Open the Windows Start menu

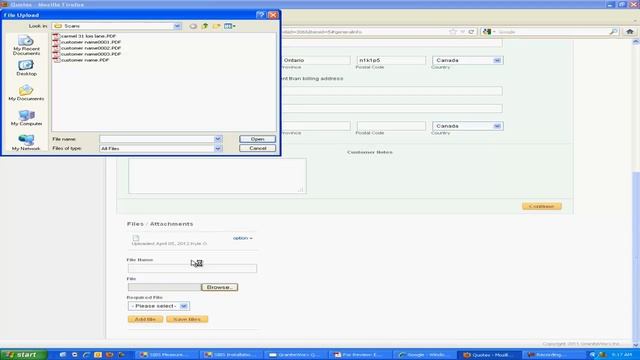pyautogui.click(x=24, y=355)
